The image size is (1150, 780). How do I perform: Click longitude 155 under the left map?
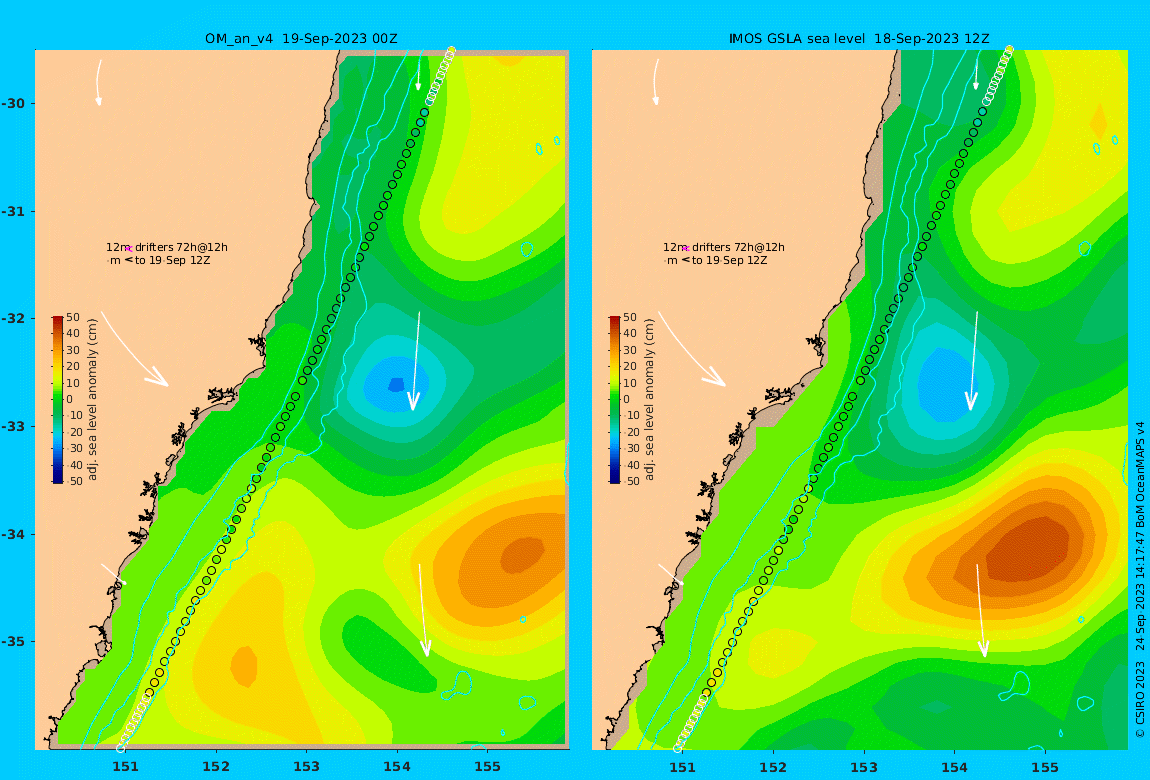point(488,767)
